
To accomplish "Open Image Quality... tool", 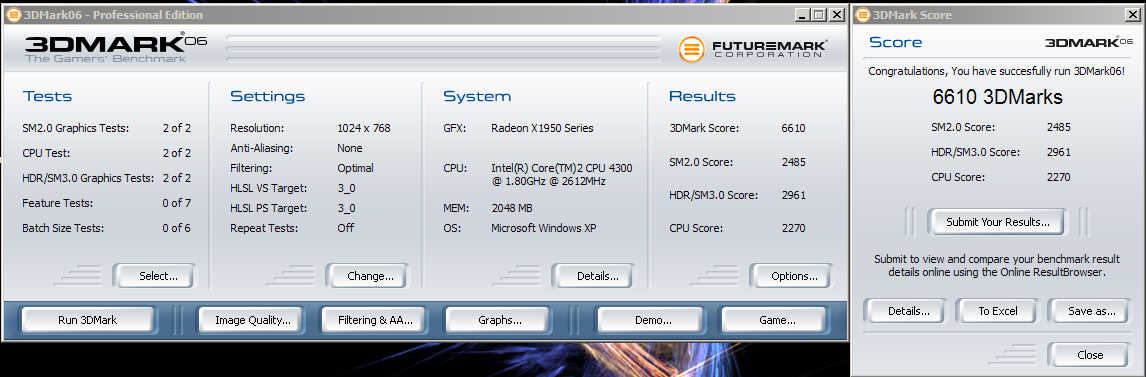I will point(250,320).
